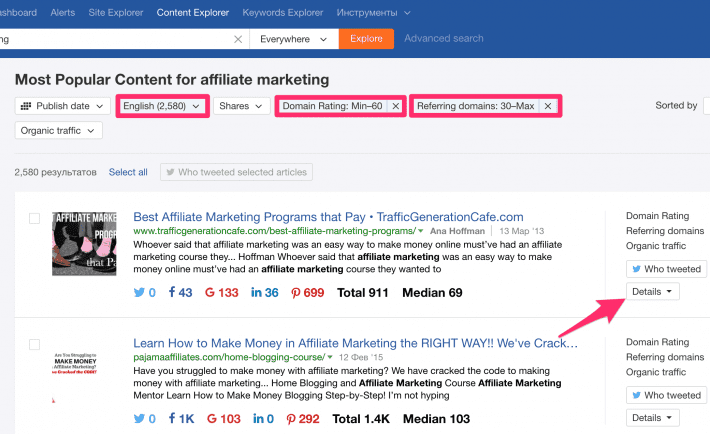The width and height of the screenshot is (710, 434).
Task: Click Pinterest shares count 699 icon
Action: 307,293
